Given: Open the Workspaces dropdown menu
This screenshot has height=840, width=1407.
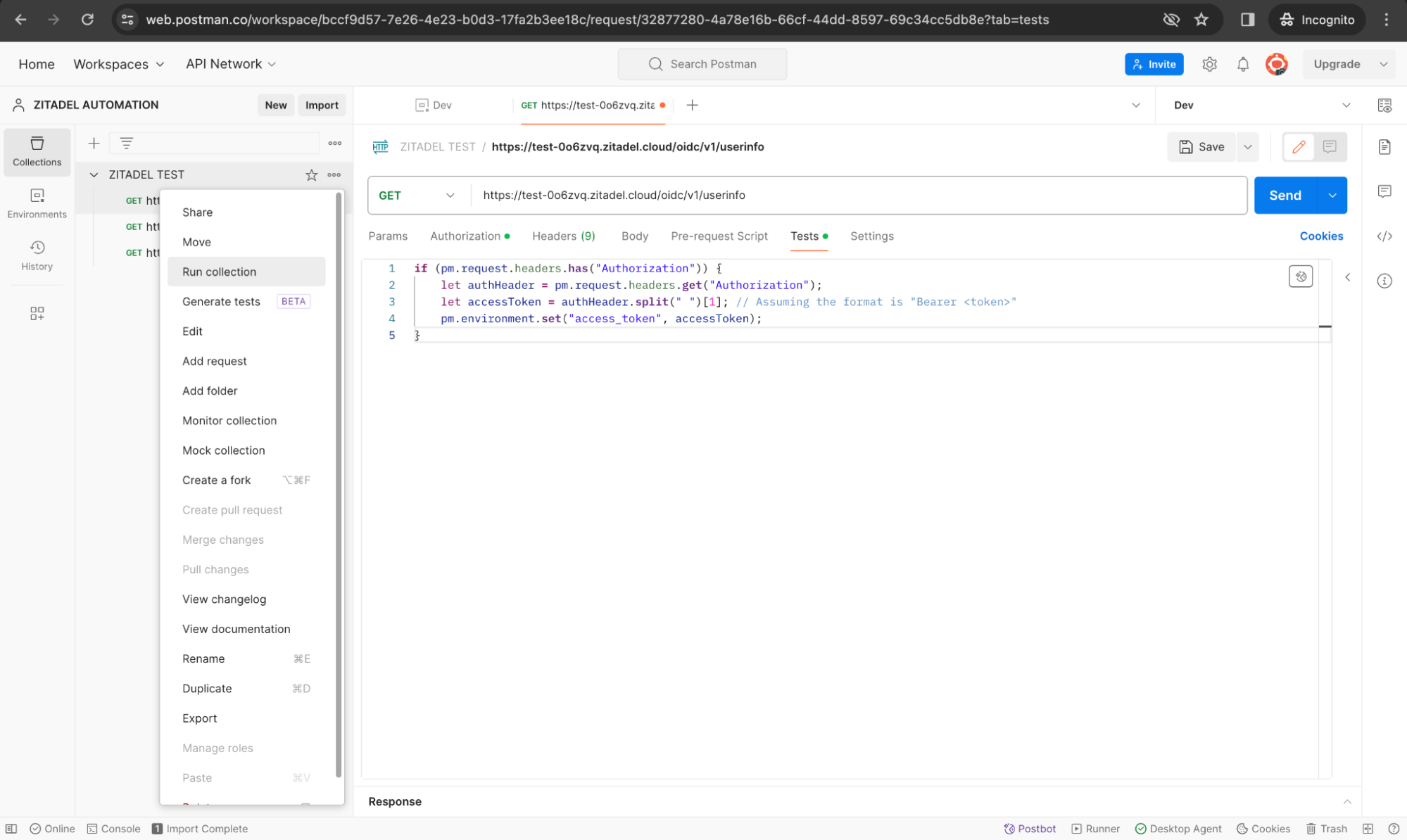Looking at the screenshot, I should coord(118,64).
